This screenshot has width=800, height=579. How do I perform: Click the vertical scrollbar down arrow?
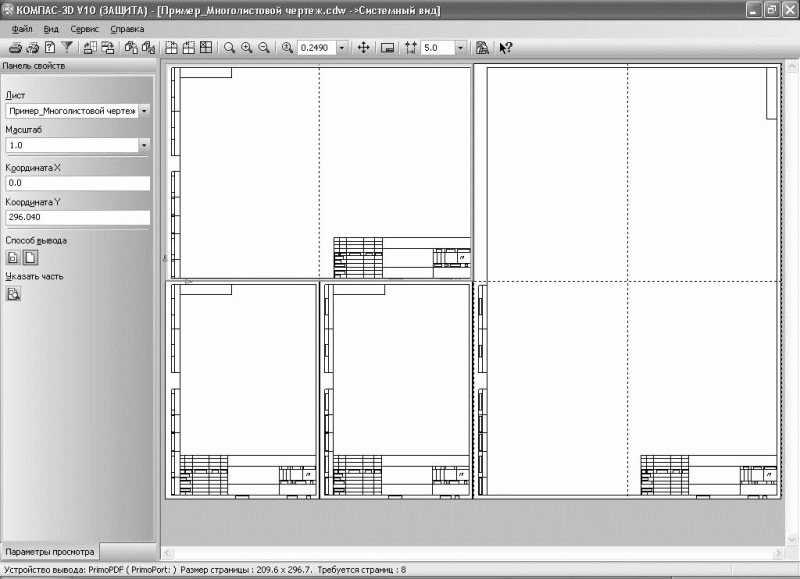pyautogui.click(x=792, y=539)
